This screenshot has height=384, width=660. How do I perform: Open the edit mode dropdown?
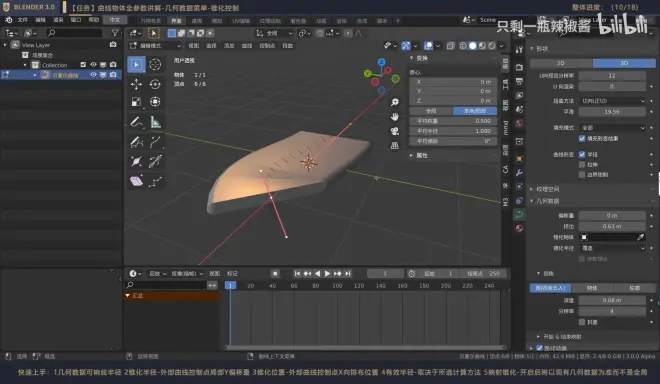click(156, 45)
